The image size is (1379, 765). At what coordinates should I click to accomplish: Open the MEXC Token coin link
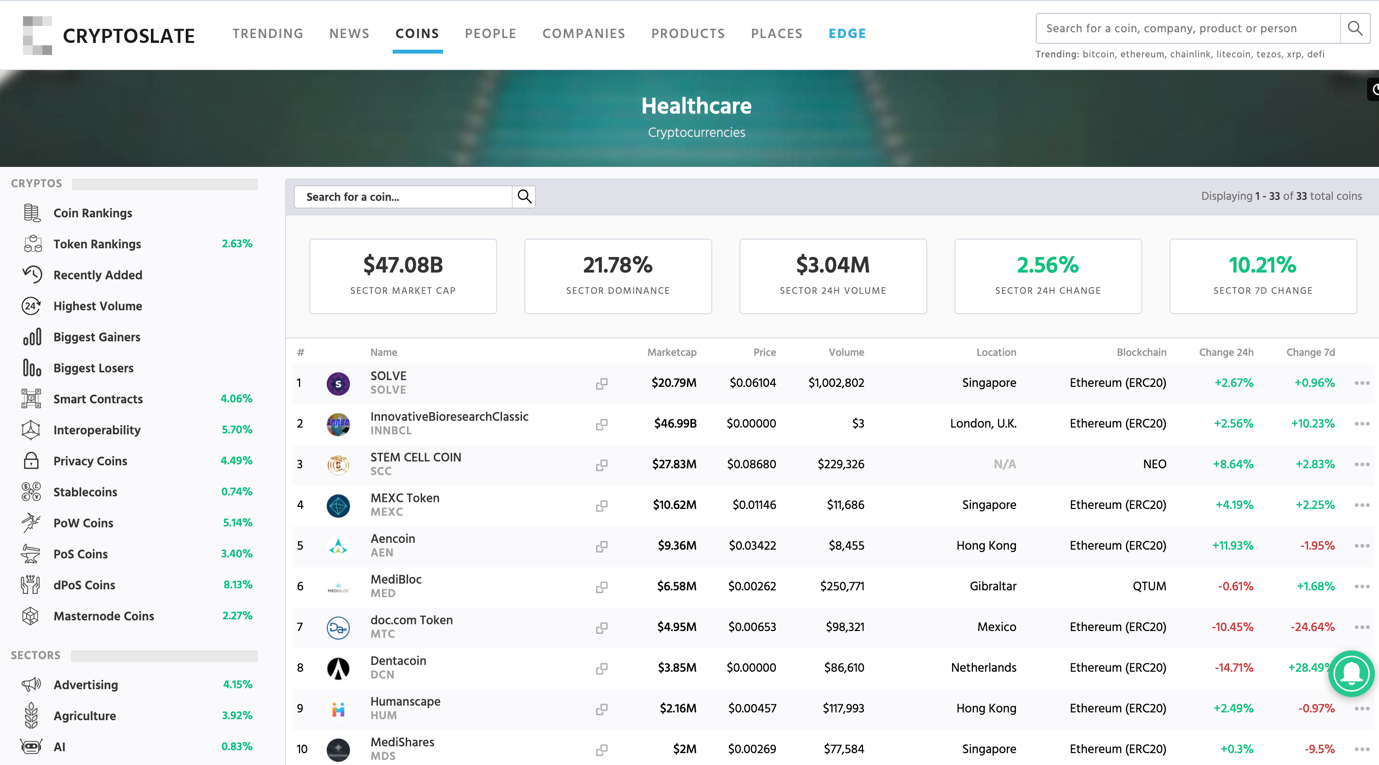(405, 498)
